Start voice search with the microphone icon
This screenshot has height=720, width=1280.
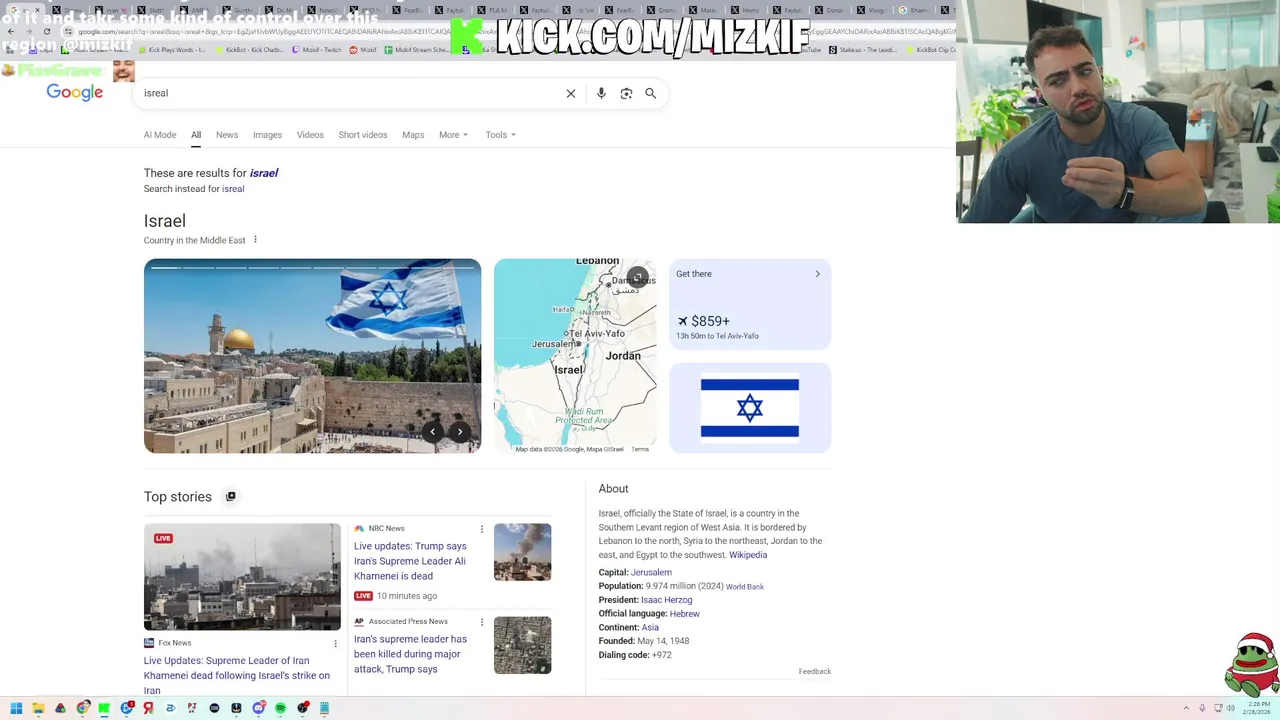click(x=601, y=93)
